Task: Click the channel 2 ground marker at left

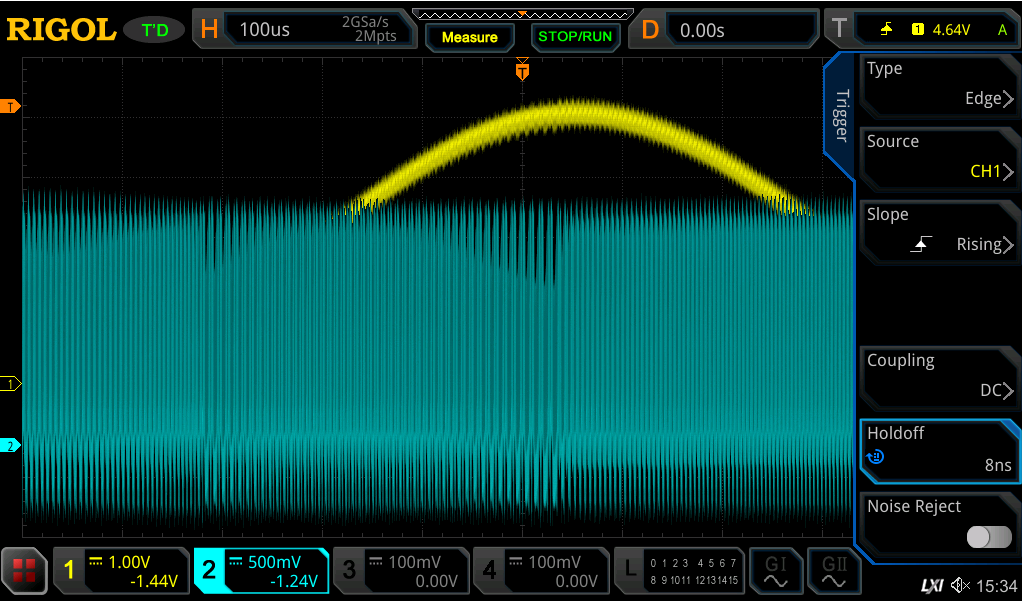Action: click(x=10, y=446)
